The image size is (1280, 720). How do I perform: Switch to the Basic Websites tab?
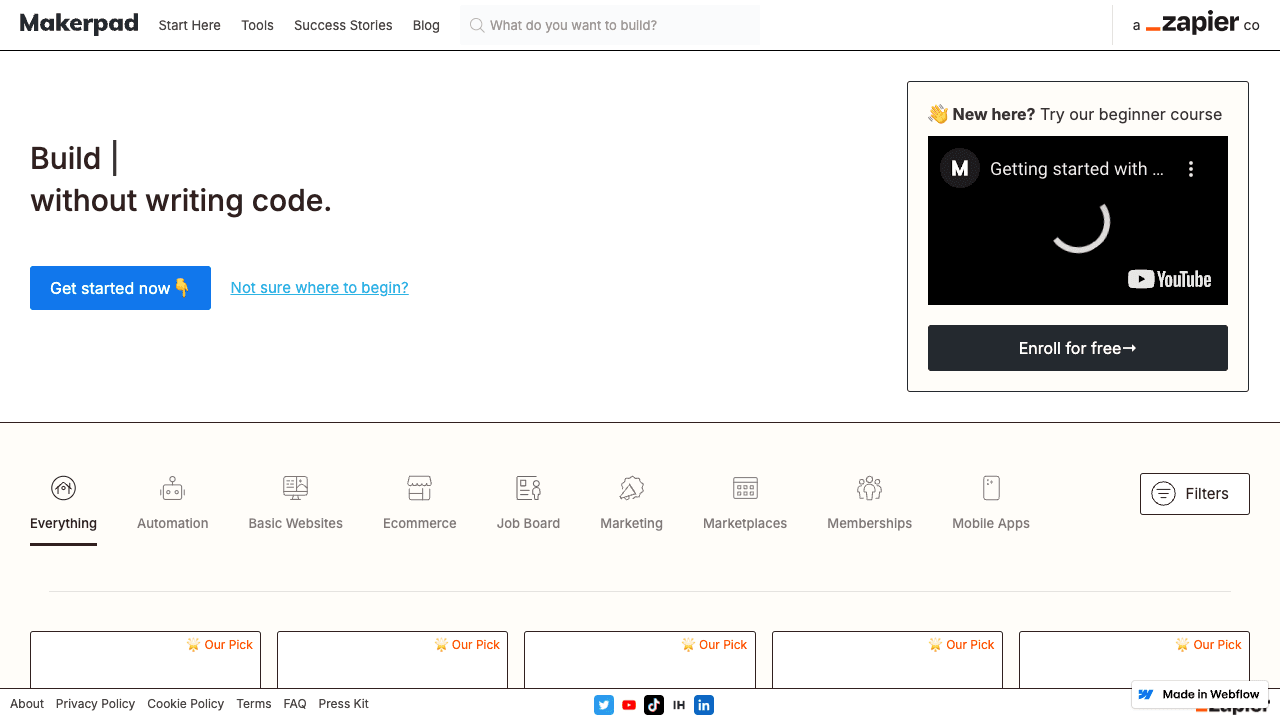click(296, 510)
